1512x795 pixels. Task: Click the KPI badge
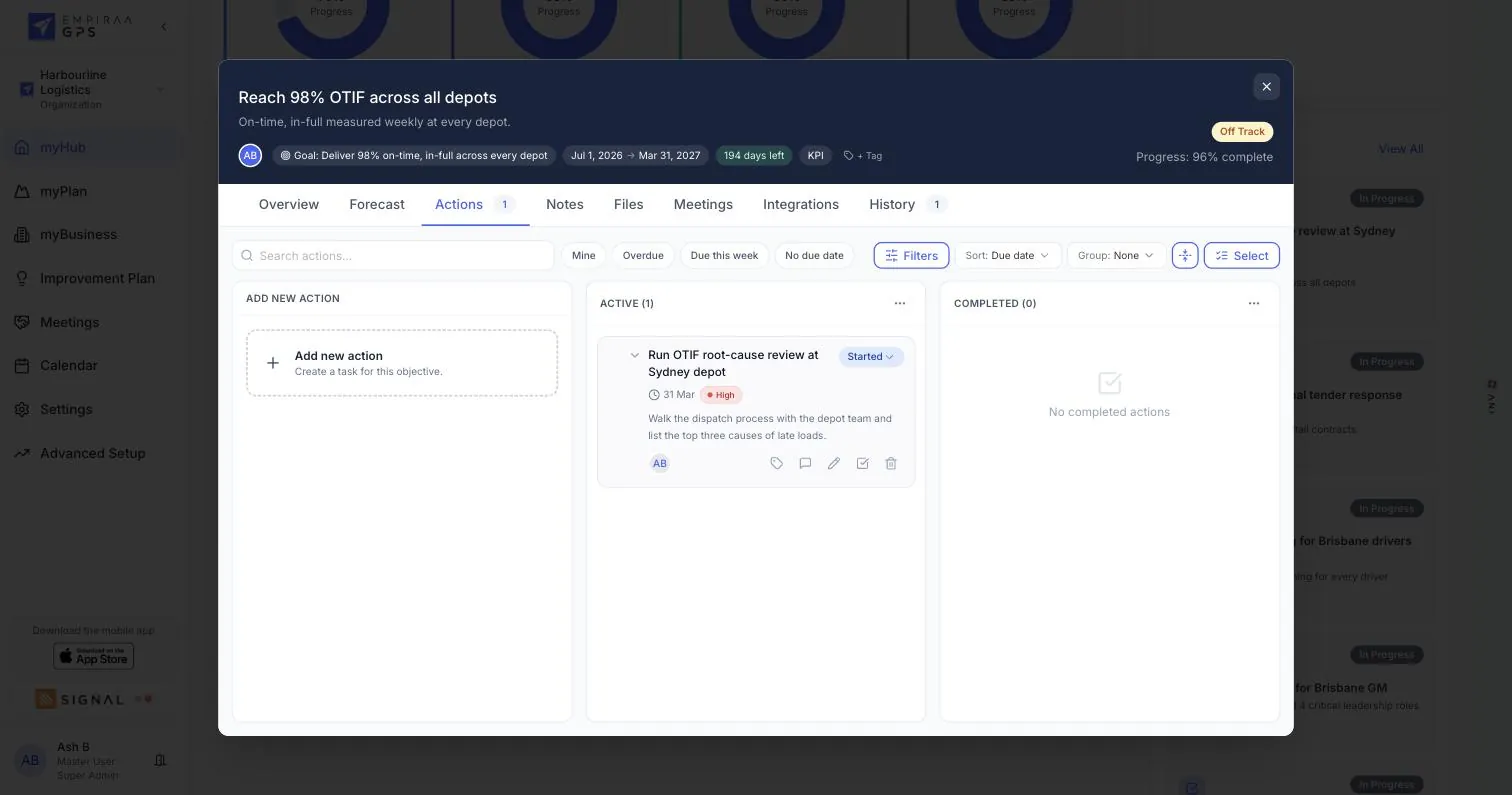816,156
